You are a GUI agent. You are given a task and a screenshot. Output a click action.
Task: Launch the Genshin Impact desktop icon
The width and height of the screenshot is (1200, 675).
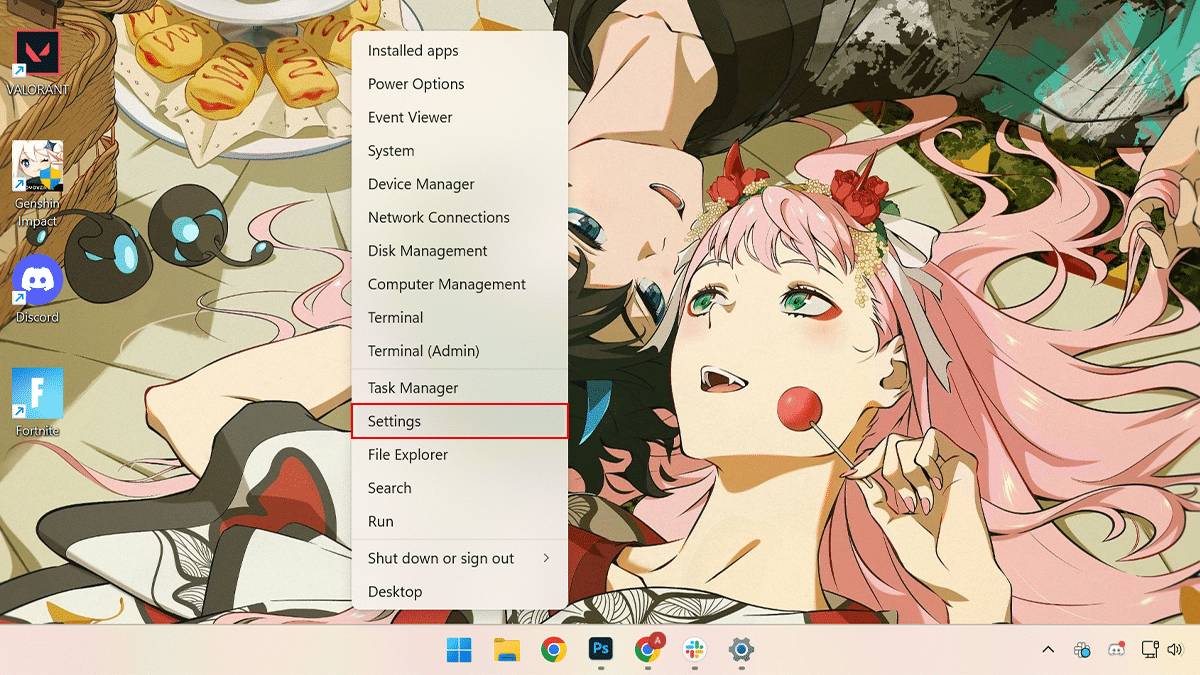[37, 170]
